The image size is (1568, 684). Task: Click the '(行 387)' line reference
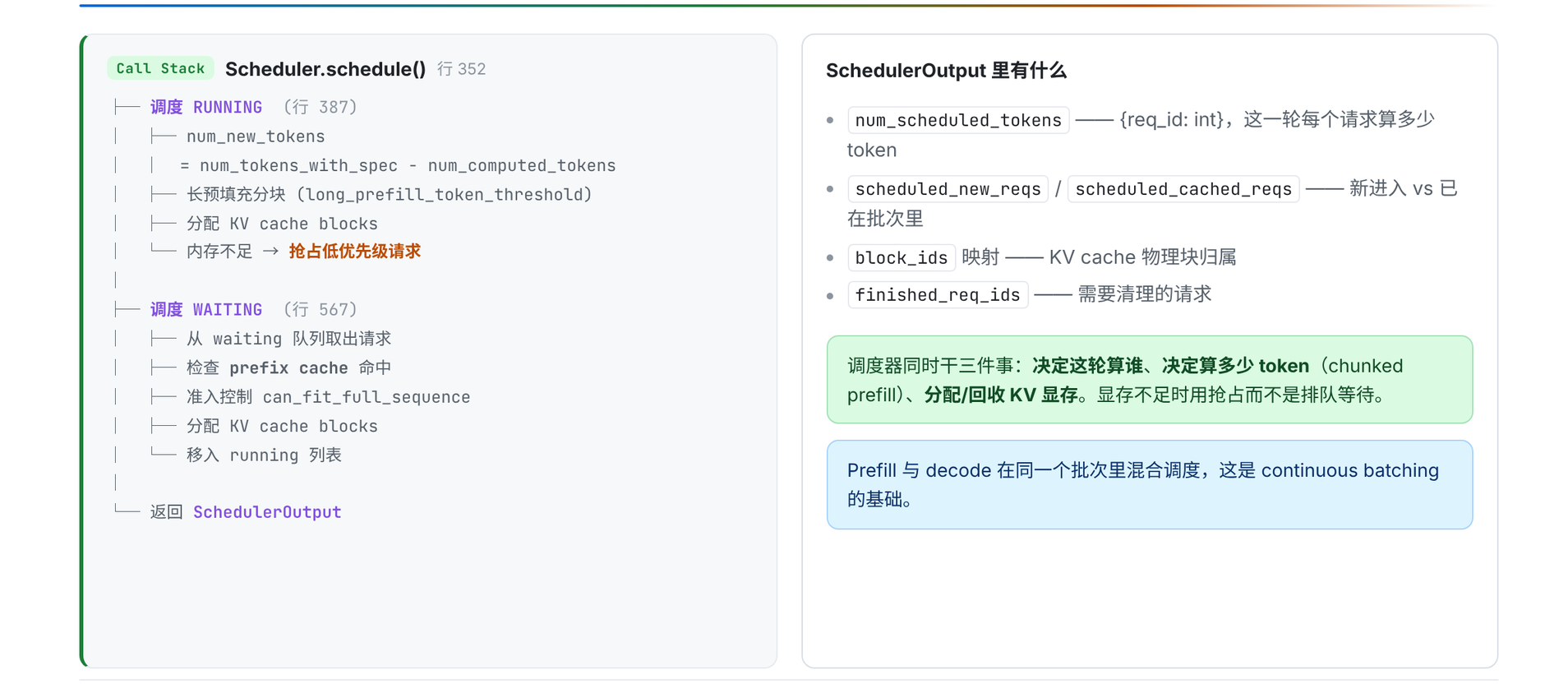coord(321,107)
